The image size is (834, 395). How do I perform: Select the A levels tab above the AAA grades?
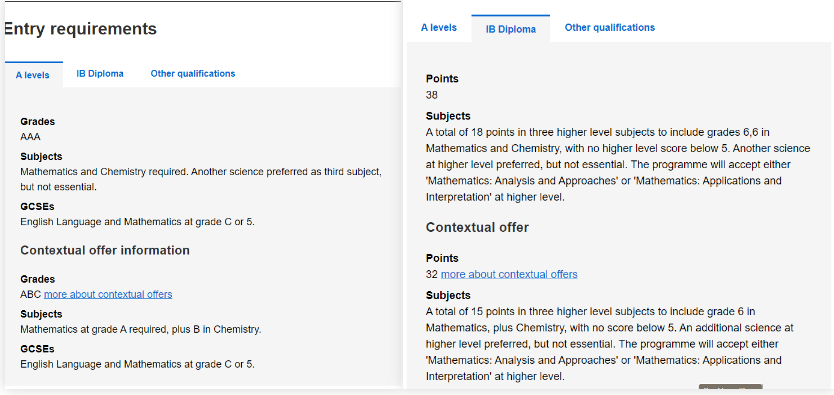point(32,75)
